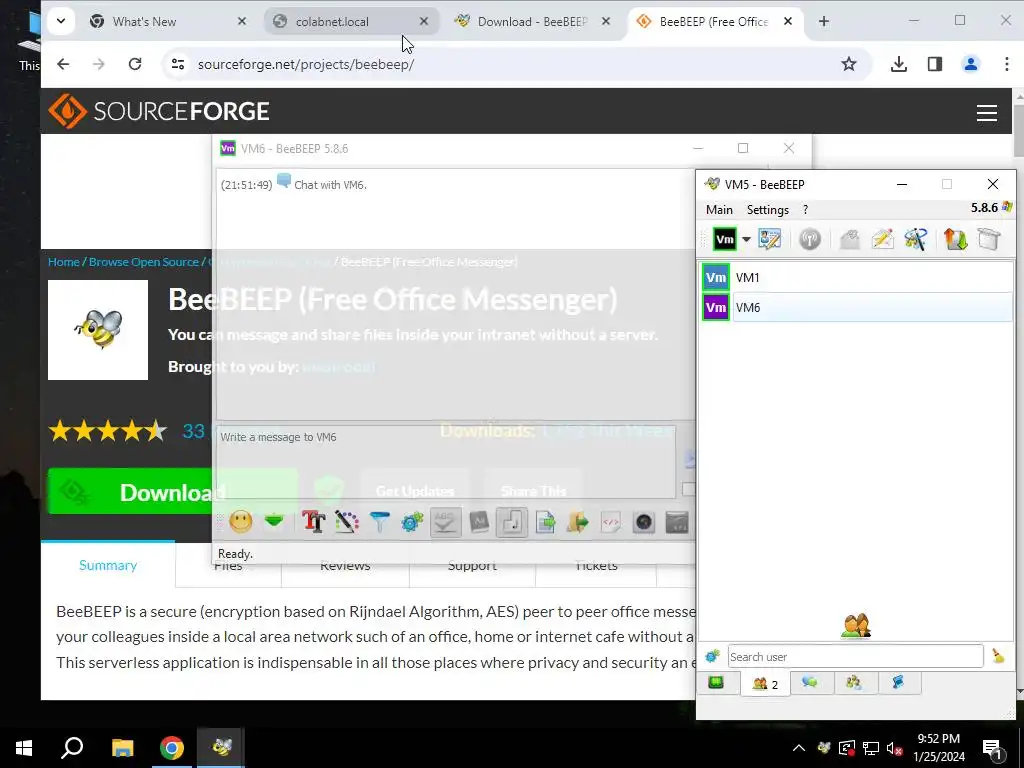Click the BeeBEEP bee icon on taskbar
This screenshot has height=768, width=1024.
[x=221, y=748]
